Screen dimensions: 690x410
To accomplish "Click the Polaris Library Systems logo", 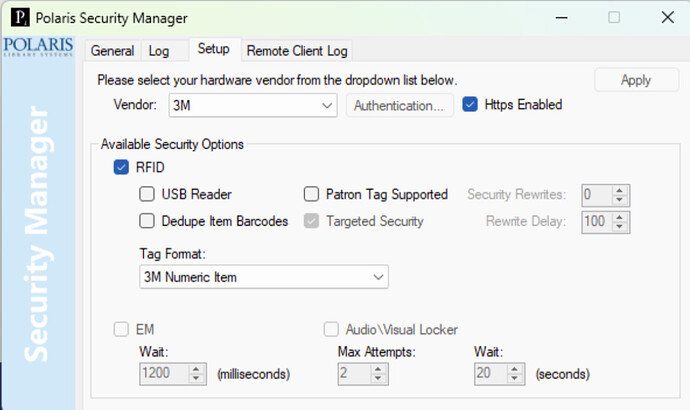I will click(39, 52).
